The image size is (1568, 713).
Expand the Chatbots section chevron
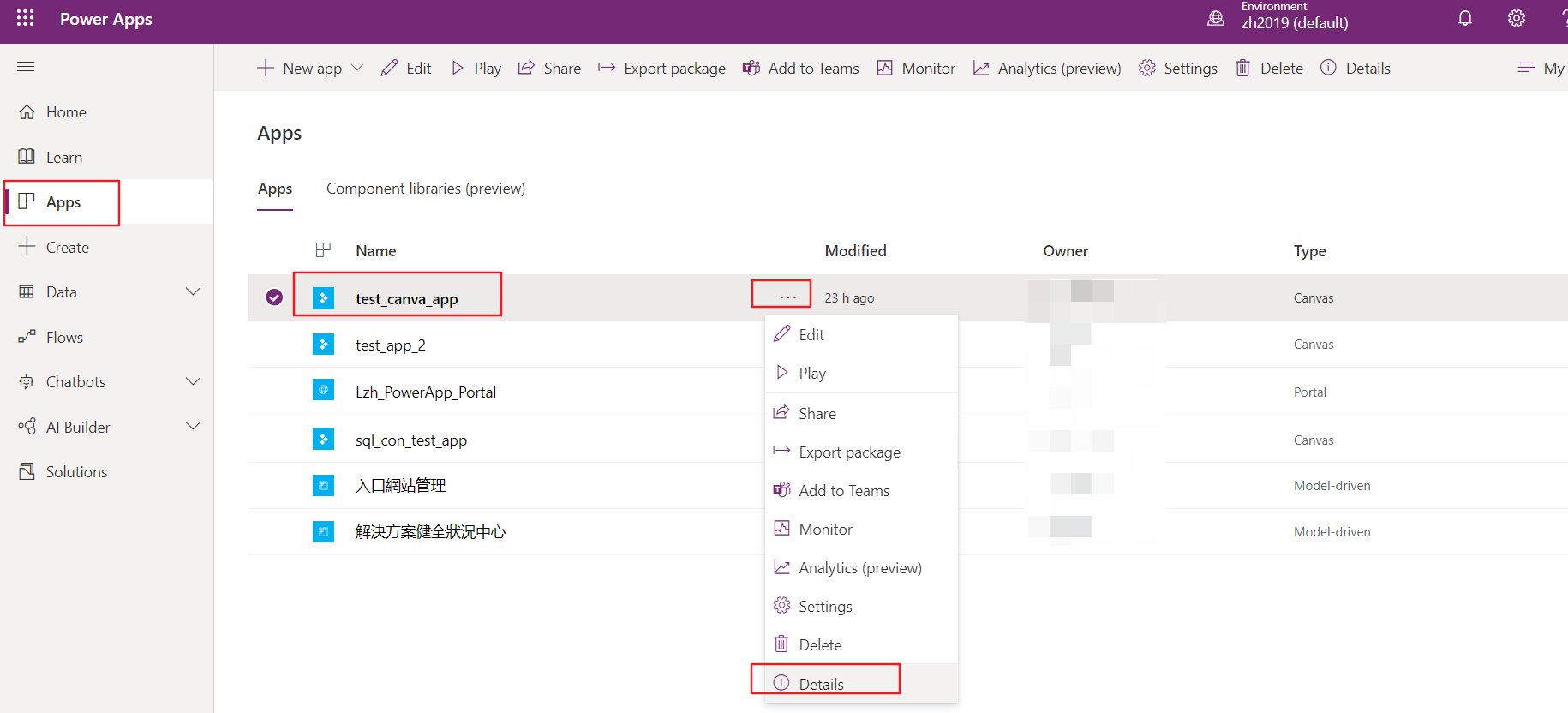[x=194, y=382]
